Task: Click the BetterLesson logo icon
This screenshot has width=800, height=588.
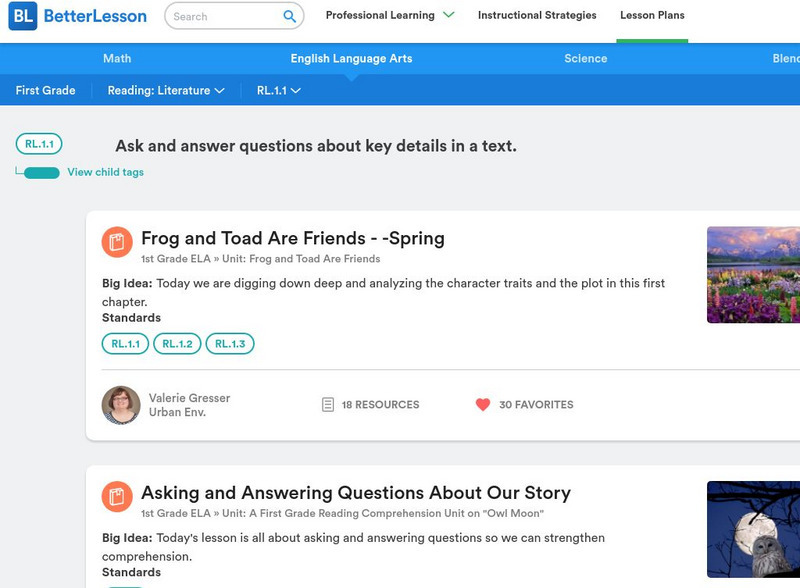Action: (22, 16)
